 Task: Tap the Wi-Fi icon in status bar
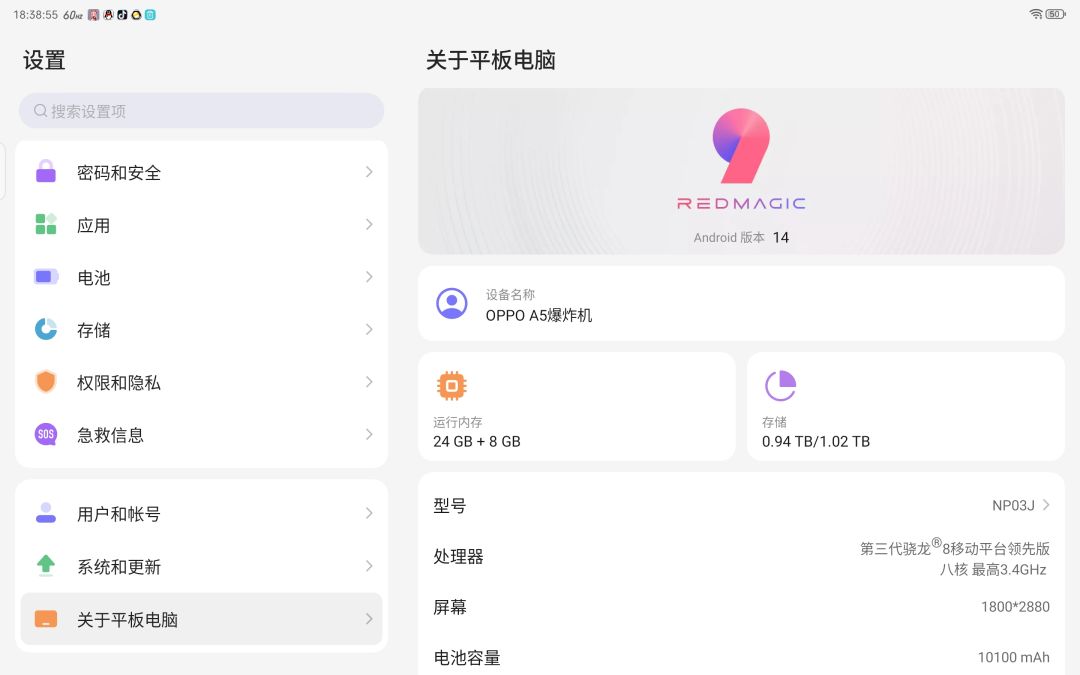(1035, 14)
